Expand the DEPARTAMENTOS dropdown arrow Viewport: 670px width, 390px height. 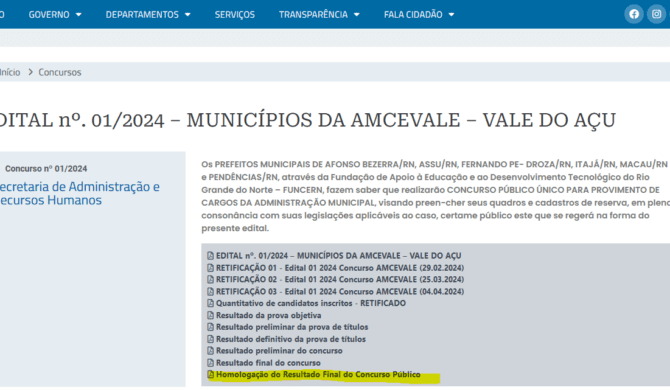[x=188, y=15]
